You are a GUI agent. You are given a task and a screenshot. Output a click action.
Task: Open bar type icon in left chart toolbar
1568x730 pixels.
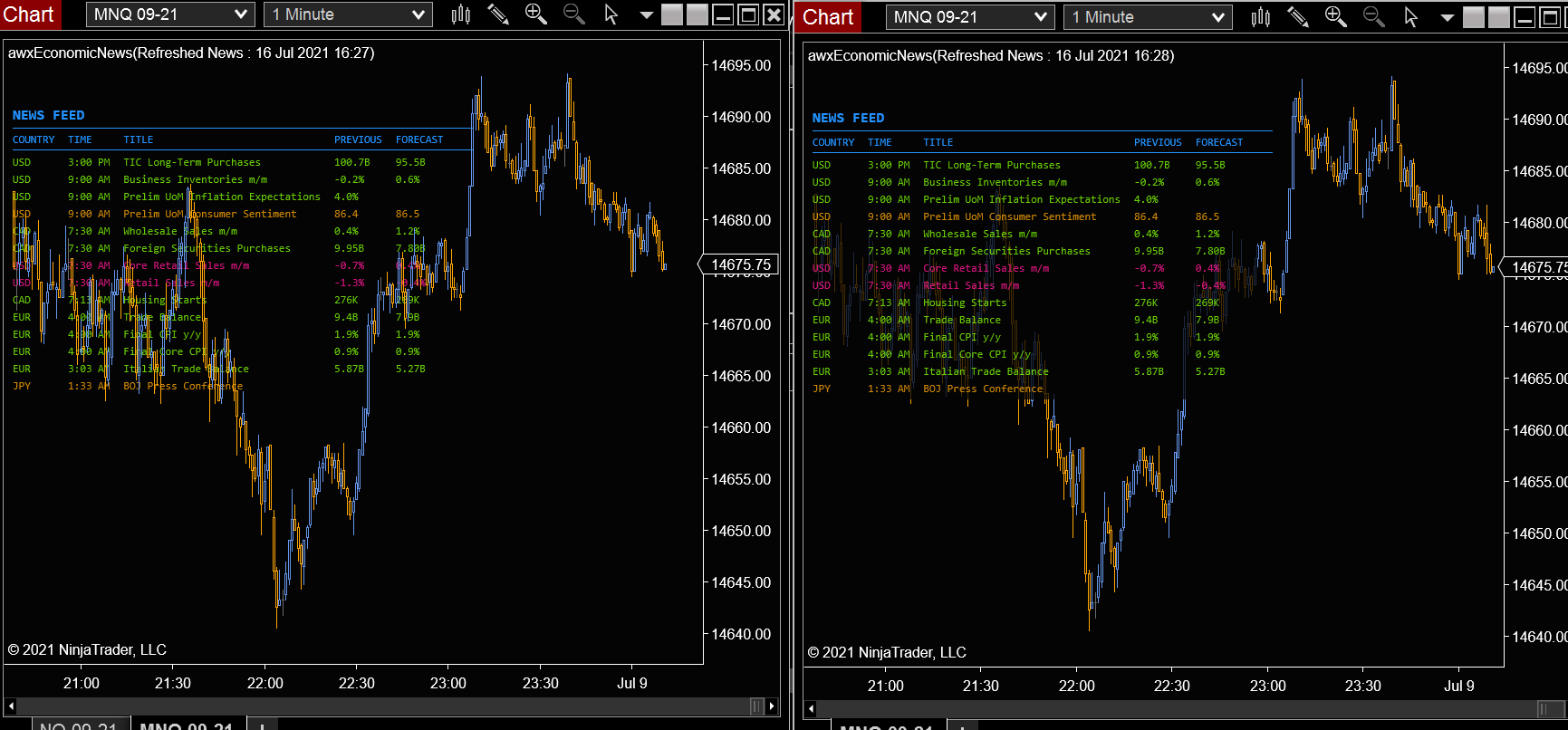461,14
